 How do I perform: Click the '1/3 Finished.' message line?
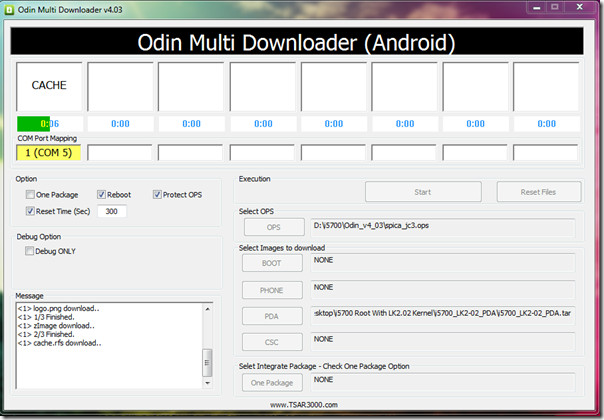46,317
